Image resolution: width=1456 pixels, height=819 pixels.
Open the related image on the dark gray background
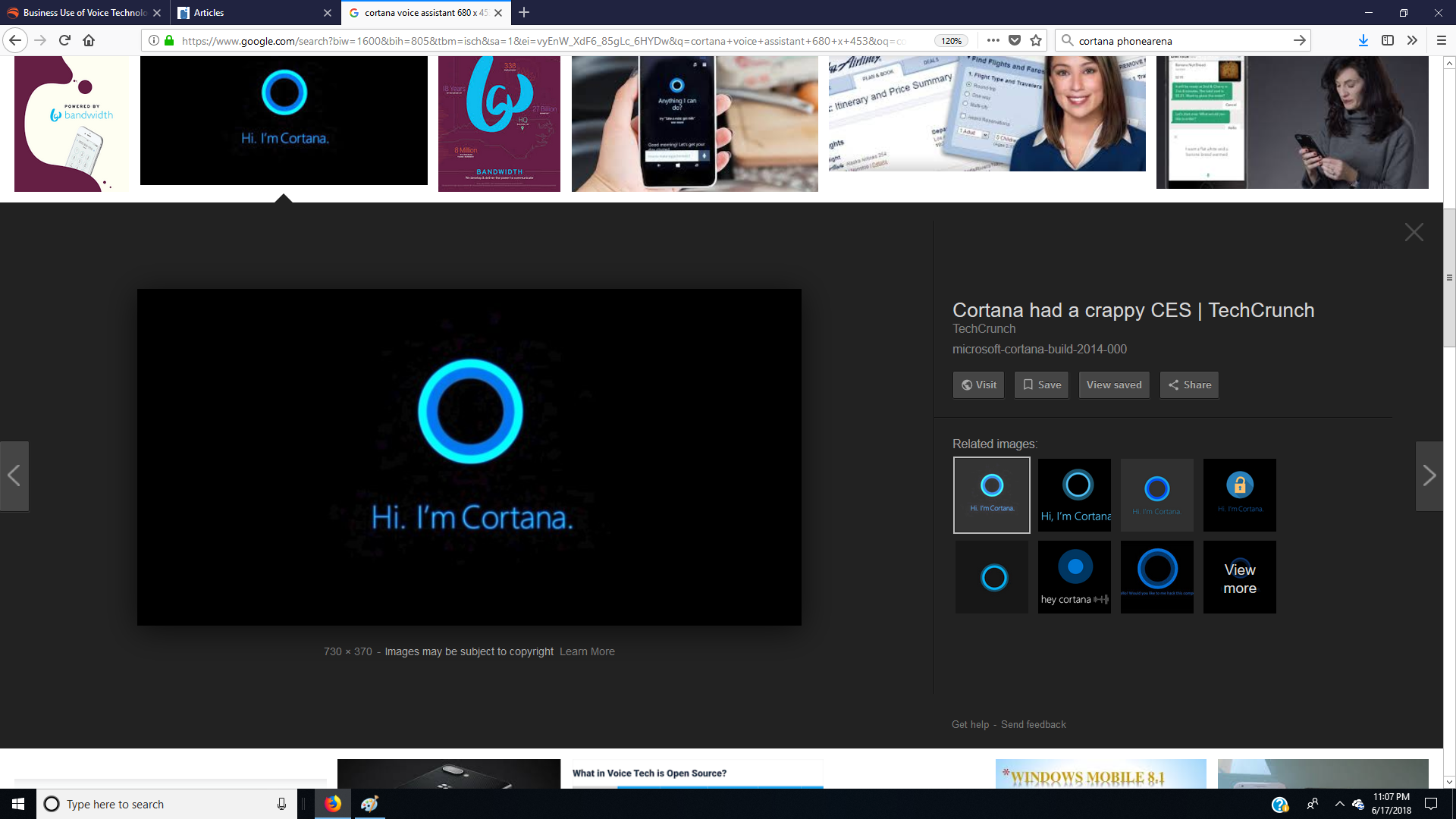[x=1156, y=494]
